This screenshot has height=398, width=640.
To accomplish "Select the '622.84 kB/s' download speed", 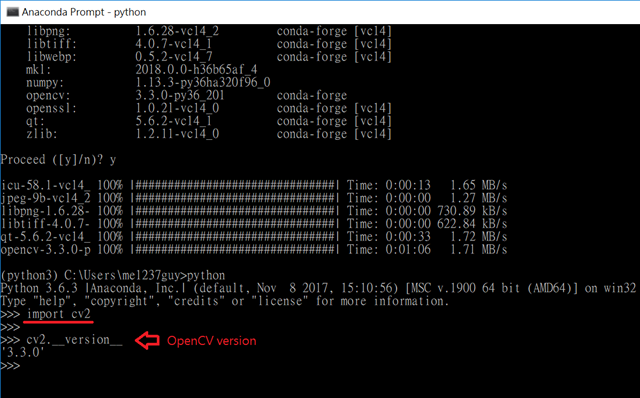I will tap(472, 224).
